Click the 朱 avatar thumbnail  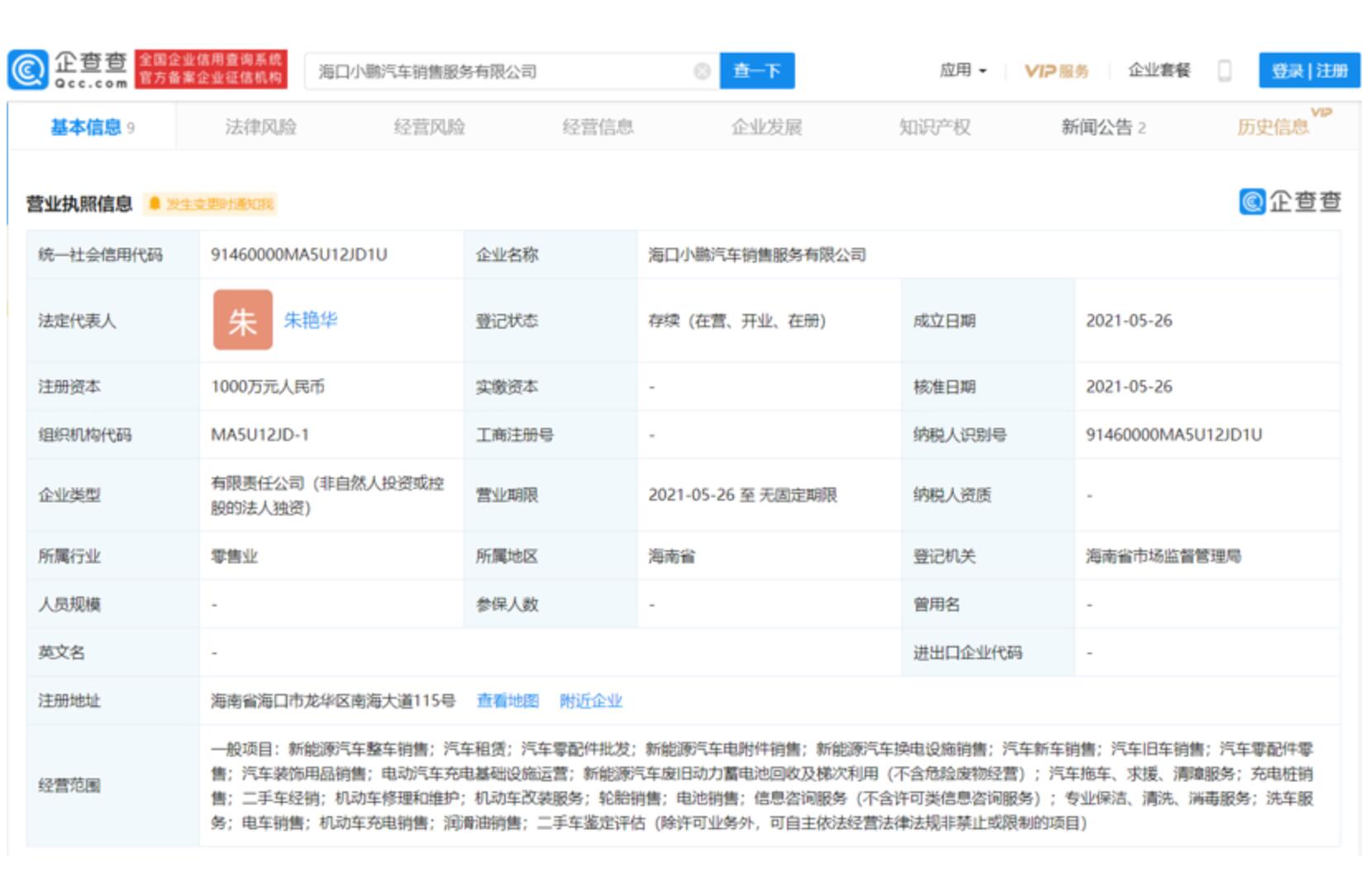243,320
